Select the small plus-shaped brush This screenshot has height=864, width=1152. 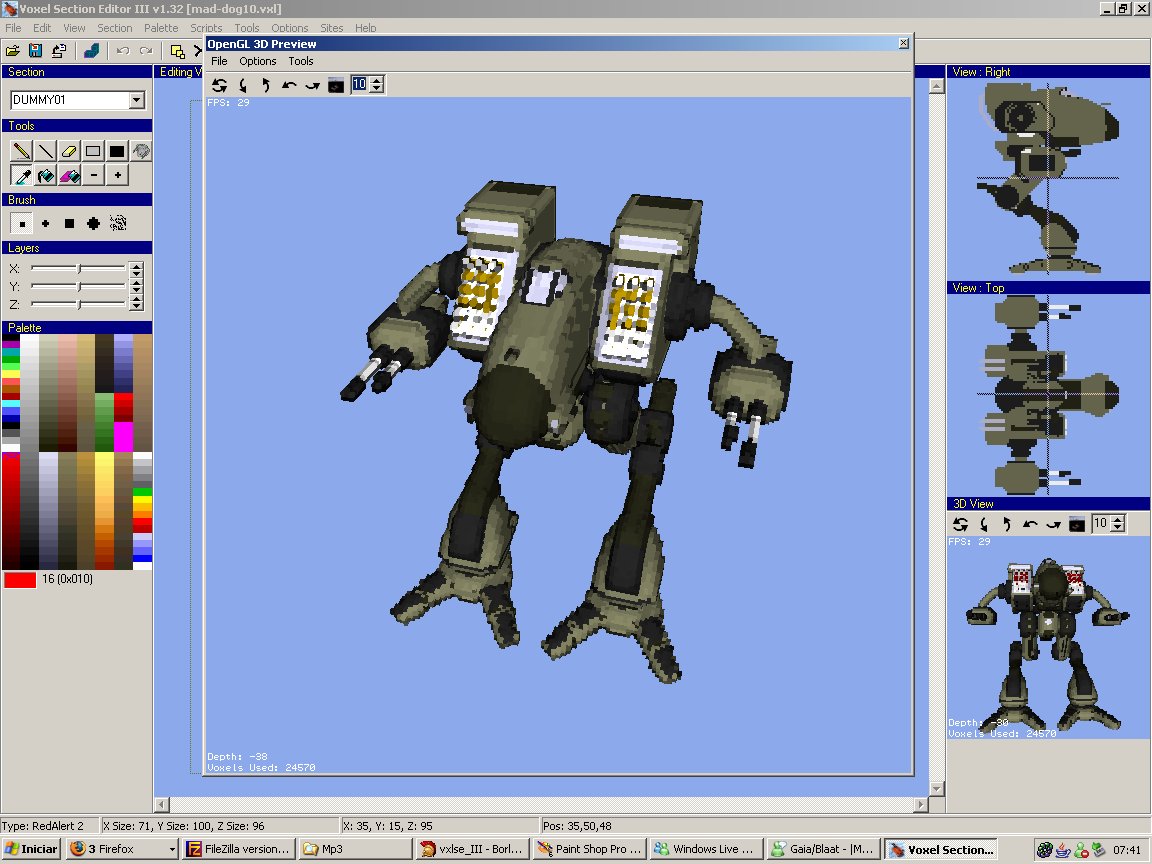pos(46,223)
